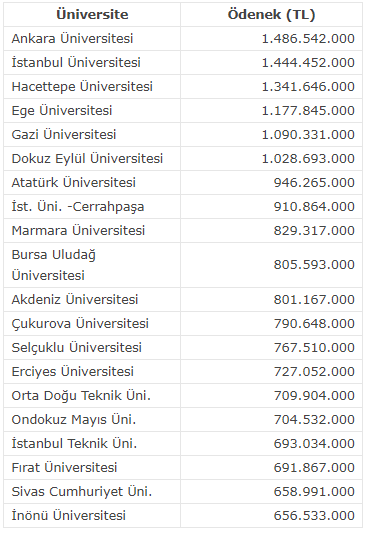Select the Çukurova Üniversitesi cell
This screenshot has width=368, height=537.
pyautogui.click(x=92, y=324)
